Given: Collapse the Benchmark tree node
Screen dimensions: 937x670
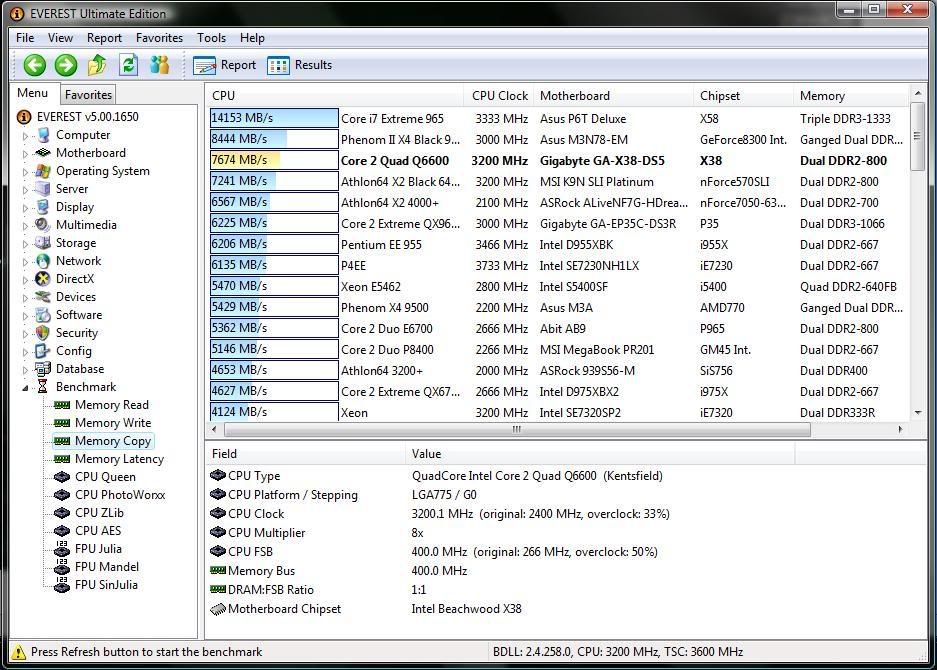Looking at the screenshot, I should (25, 388).
